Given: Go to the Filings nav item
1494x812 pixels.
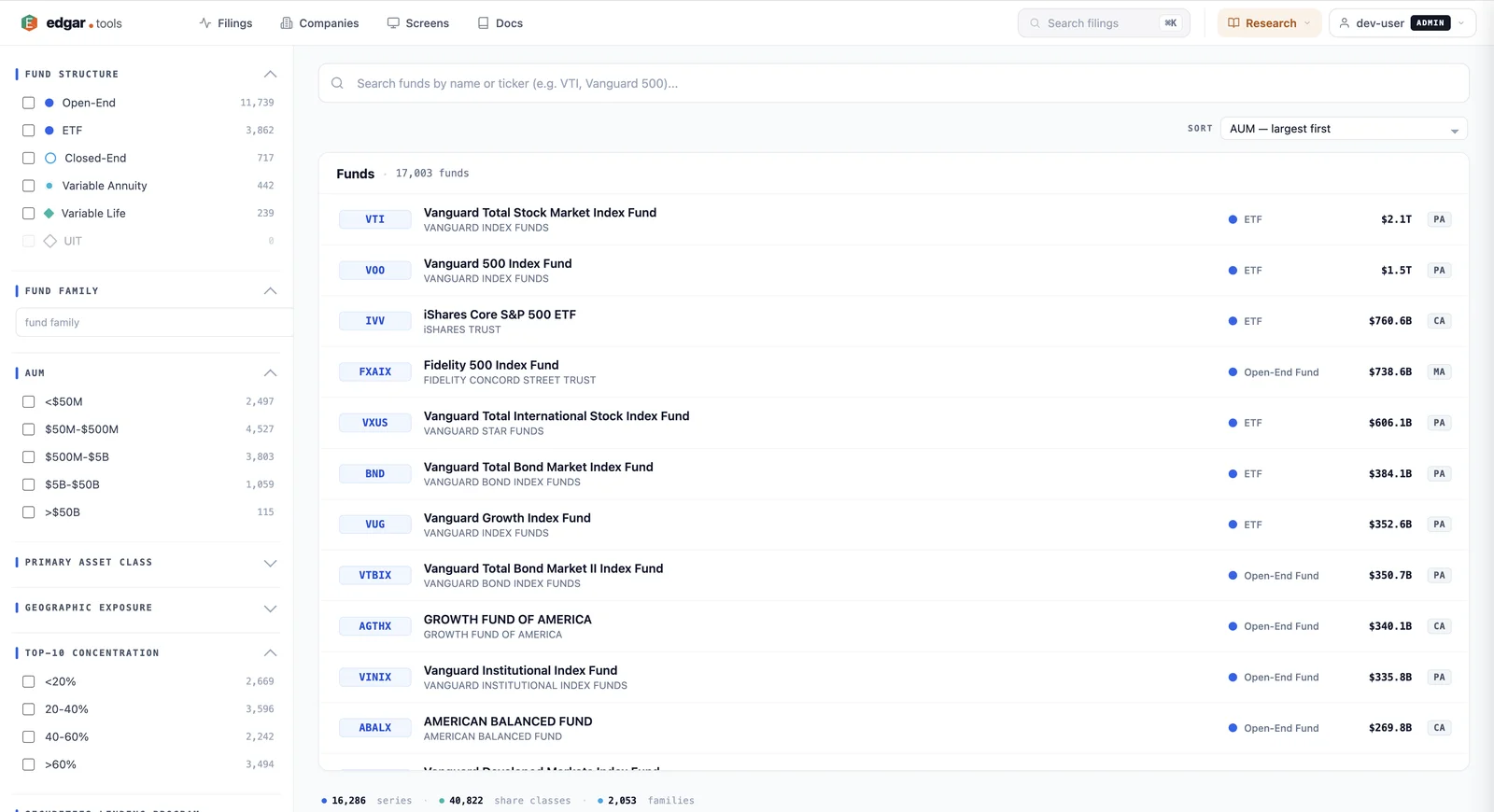Looking at the screenshot, I should [x=226, y=23].
